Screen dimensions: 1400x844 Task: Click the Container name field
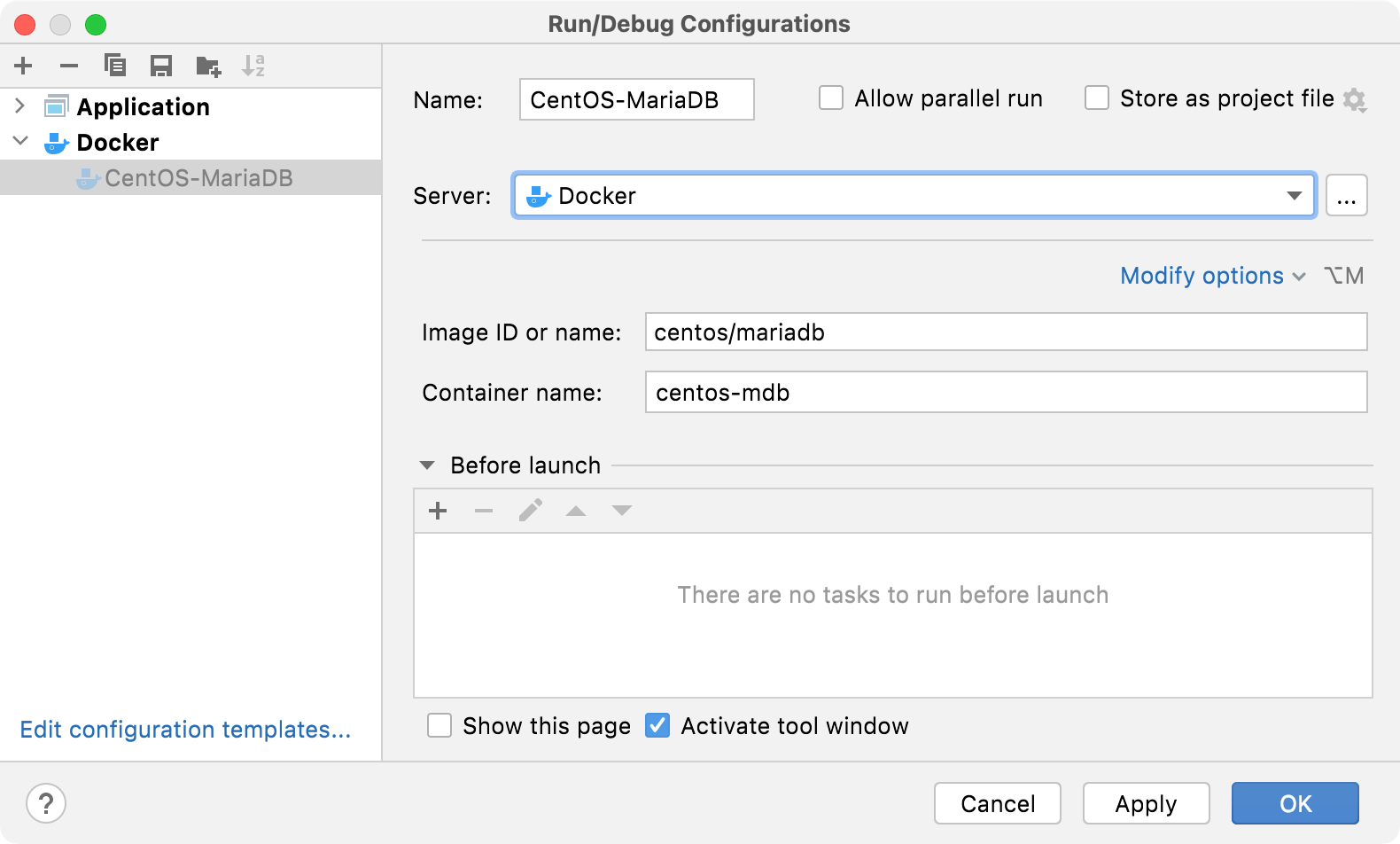1006,392
